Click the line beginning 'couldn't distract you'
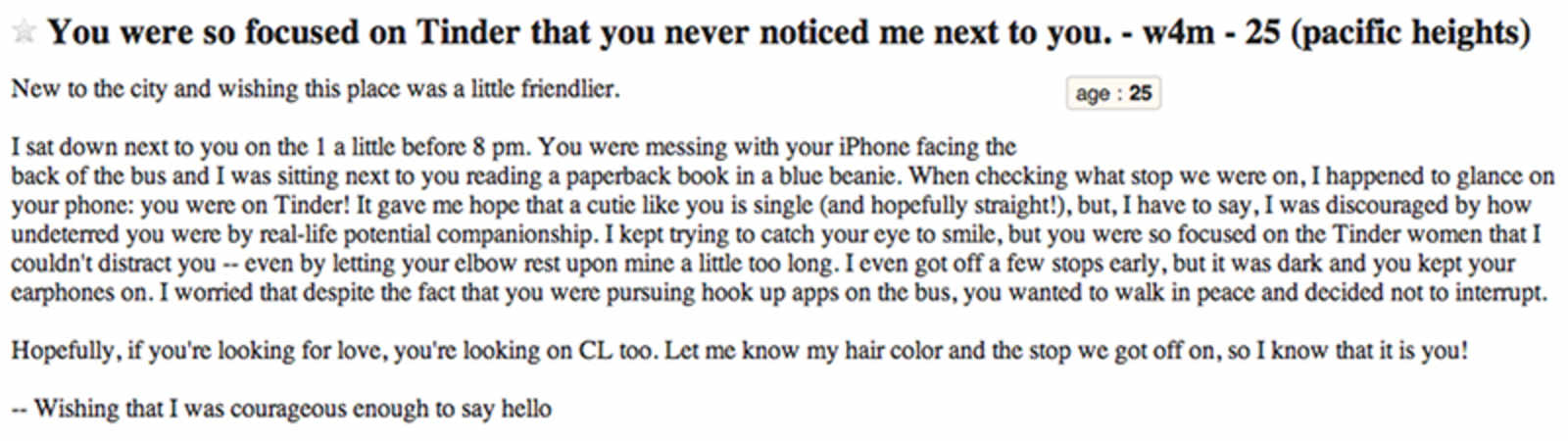 (763, 265)
